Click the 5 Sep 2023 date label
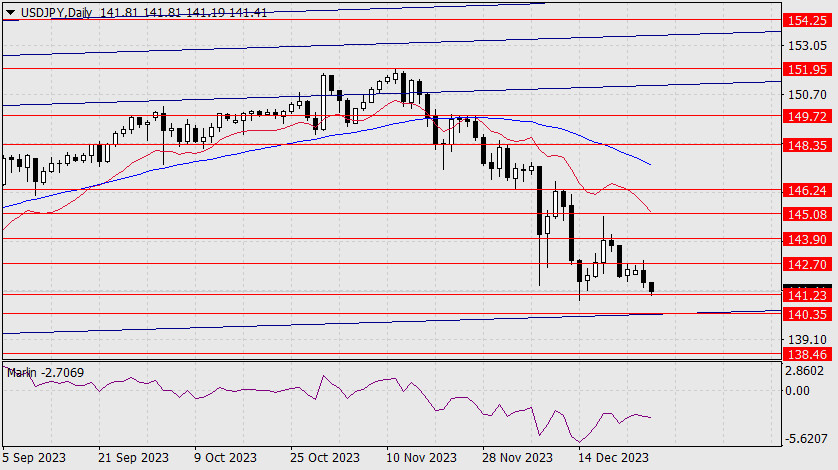 pos(34,458)
